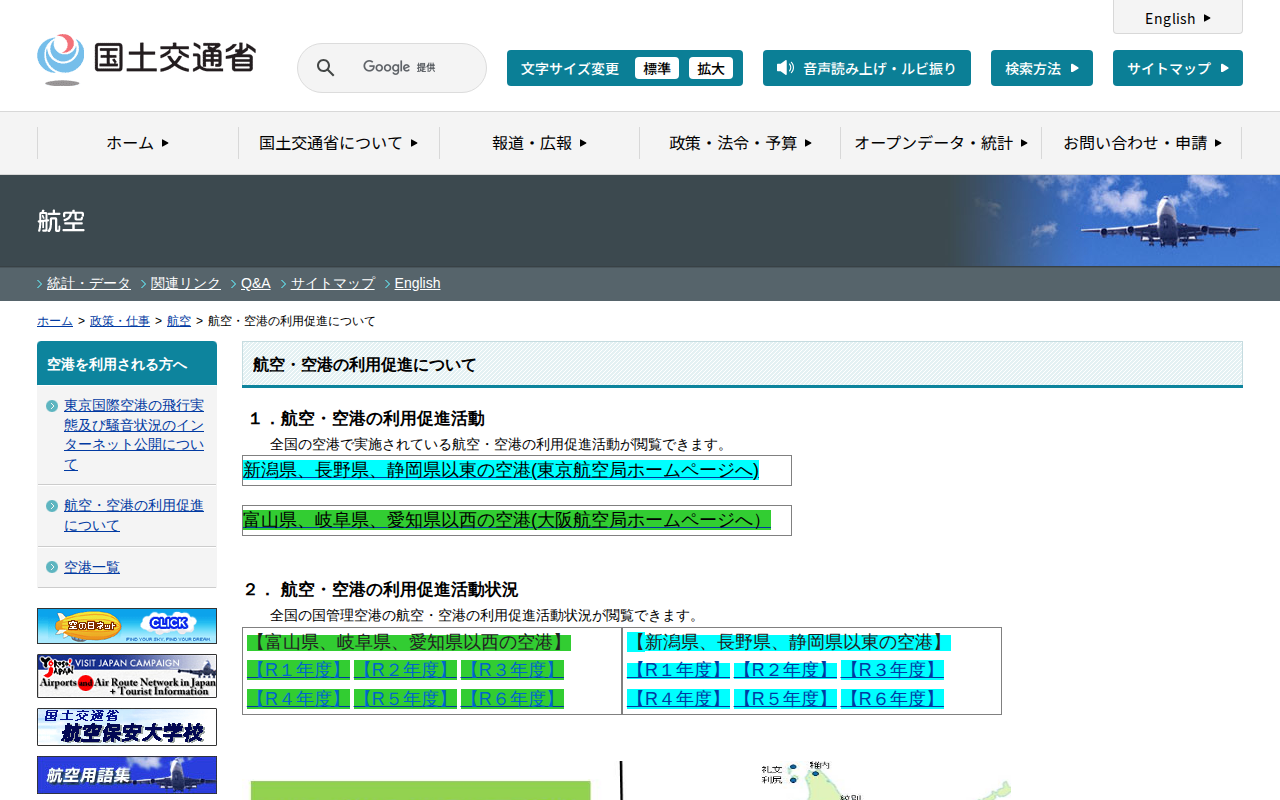Open the 航空保安大学校 banner
This screenshot has height=800, width=1280.
127,727
